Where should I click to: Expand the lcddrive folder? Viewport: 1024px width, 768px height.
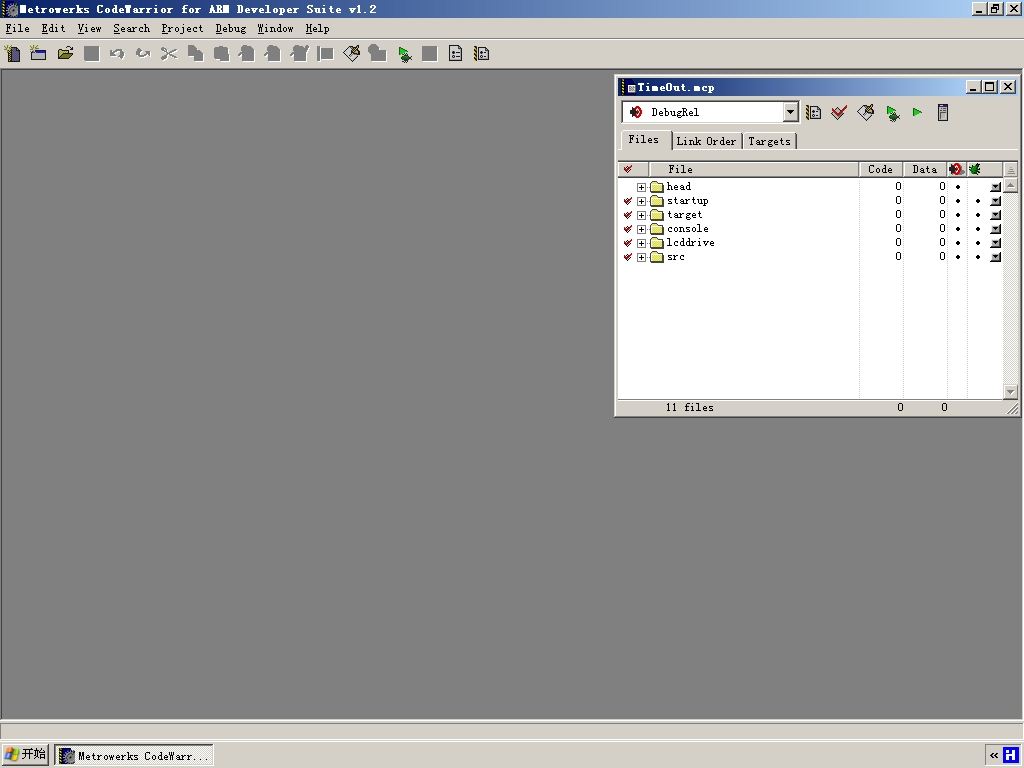(x=641, y=244)
